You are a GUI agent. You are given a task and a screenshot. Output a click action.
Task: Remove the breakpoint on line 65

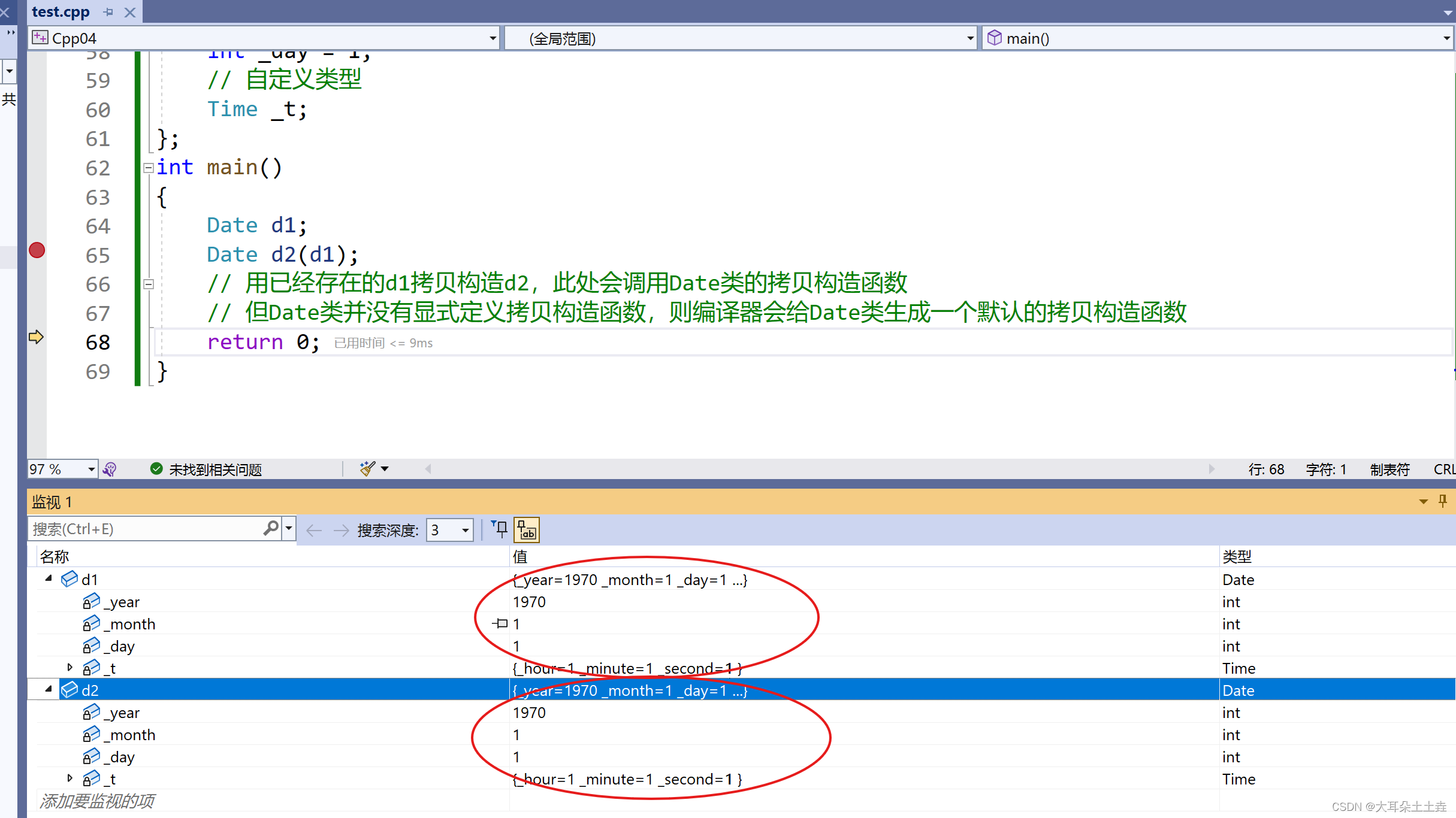(x=37, y=250)
